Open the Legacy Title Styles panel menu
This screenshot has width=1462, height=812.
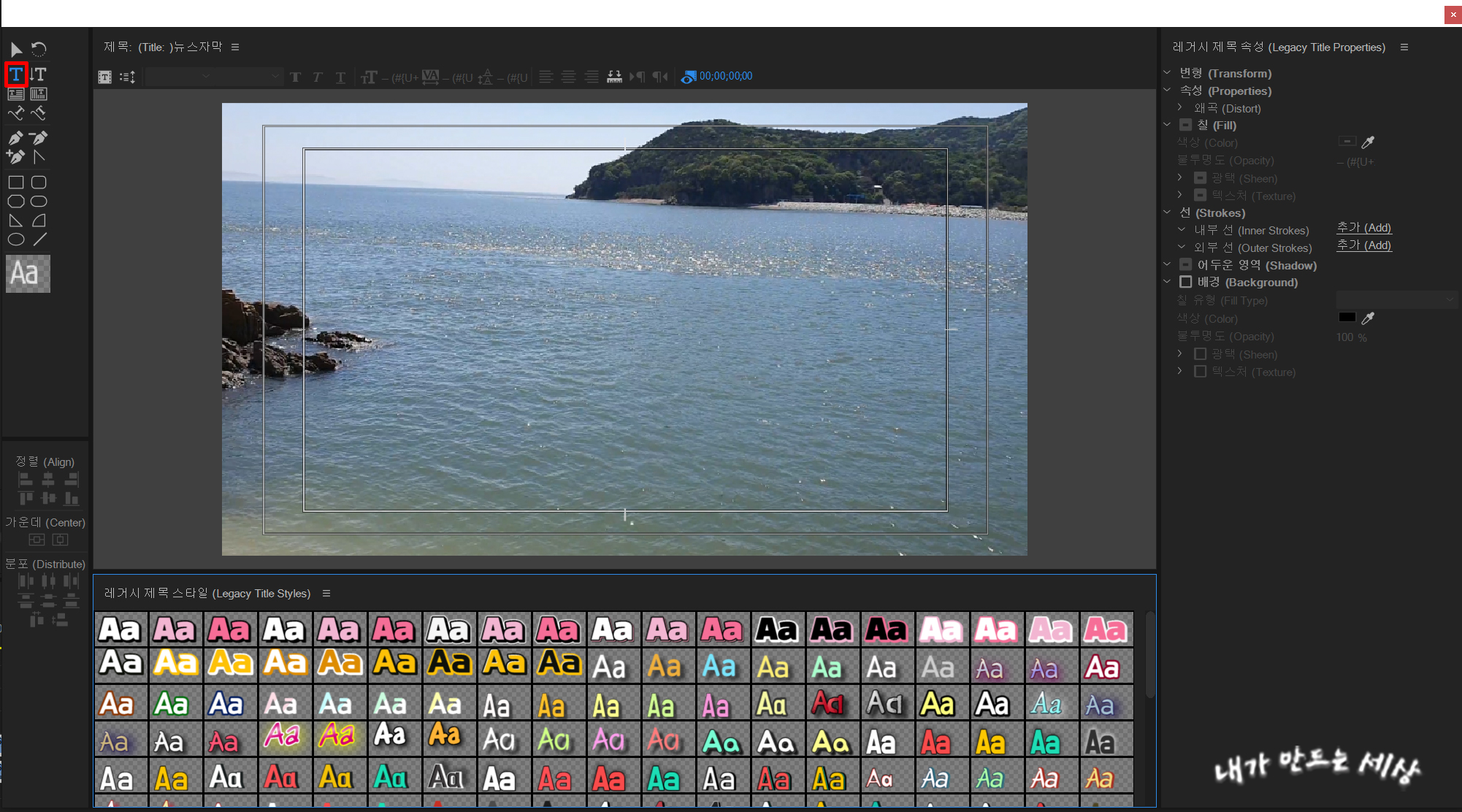(x=326, y=594)
